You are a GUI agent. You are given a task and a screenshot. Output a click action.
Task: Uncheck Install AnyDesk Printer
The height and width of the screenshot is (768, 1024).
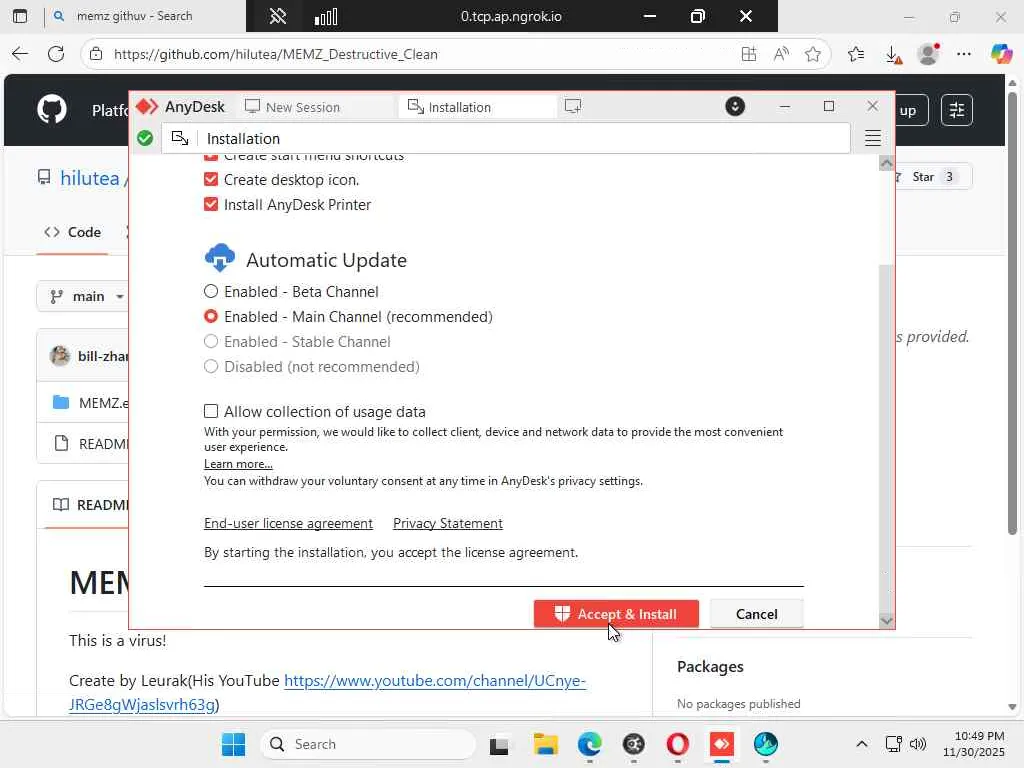[x=211, y=204]
